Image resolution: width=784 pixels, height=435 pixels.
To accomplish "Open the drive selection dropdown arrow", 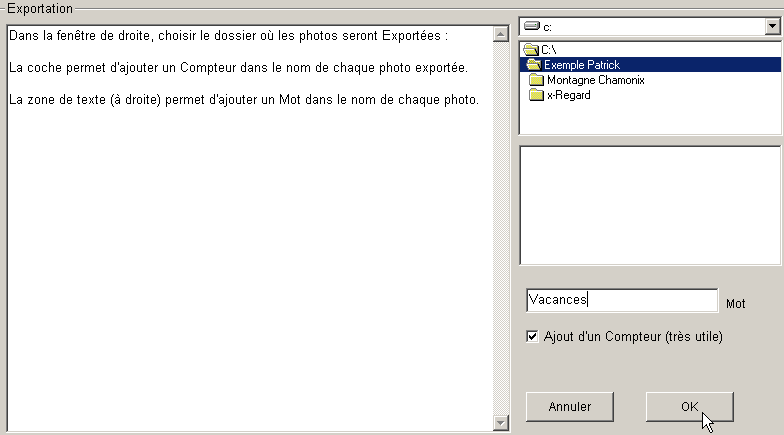I will [772, 26].
